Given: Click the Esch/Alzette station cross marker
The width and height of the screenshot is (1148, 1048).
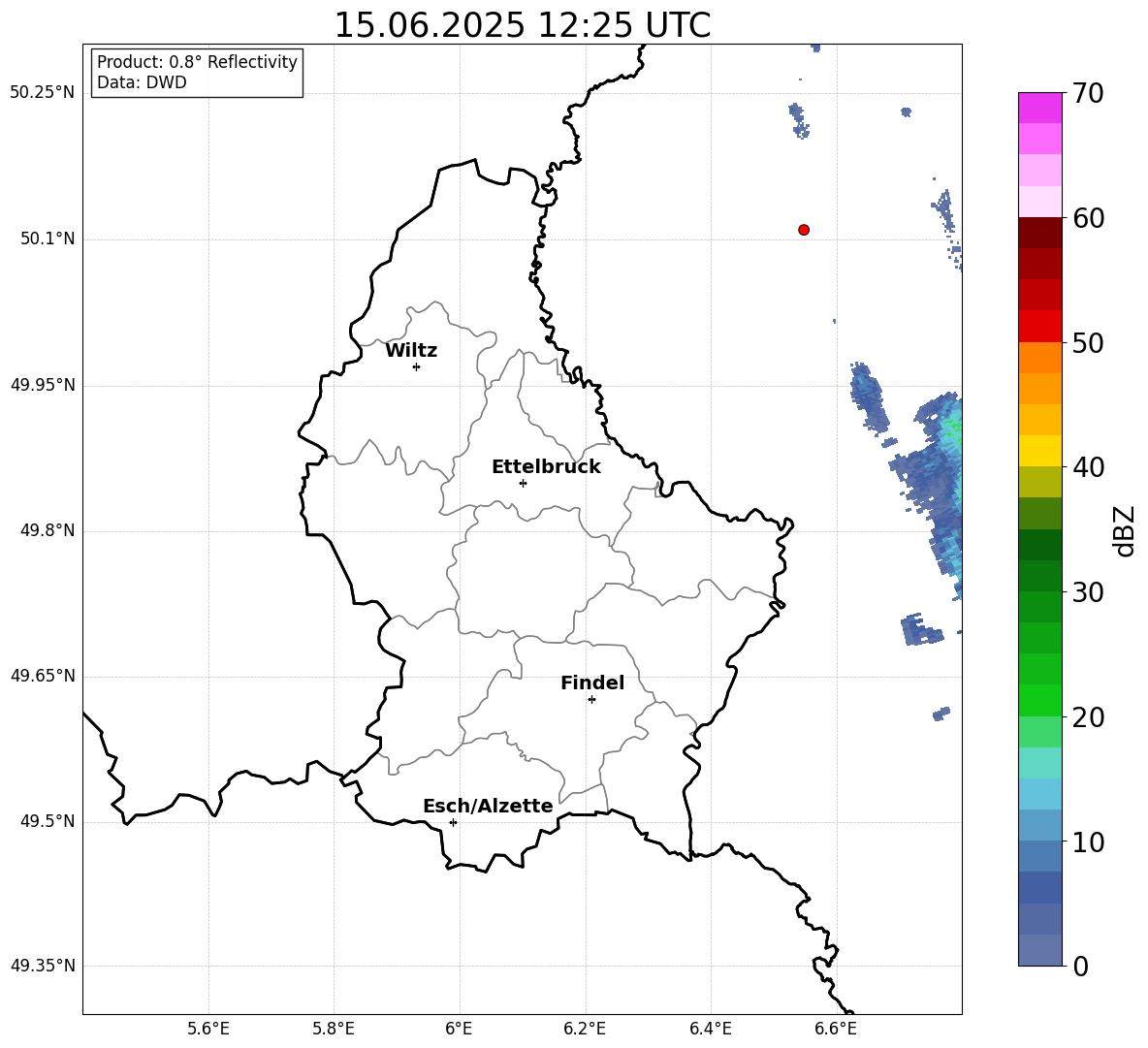Looking at the screenshot, I should point(453,822).
